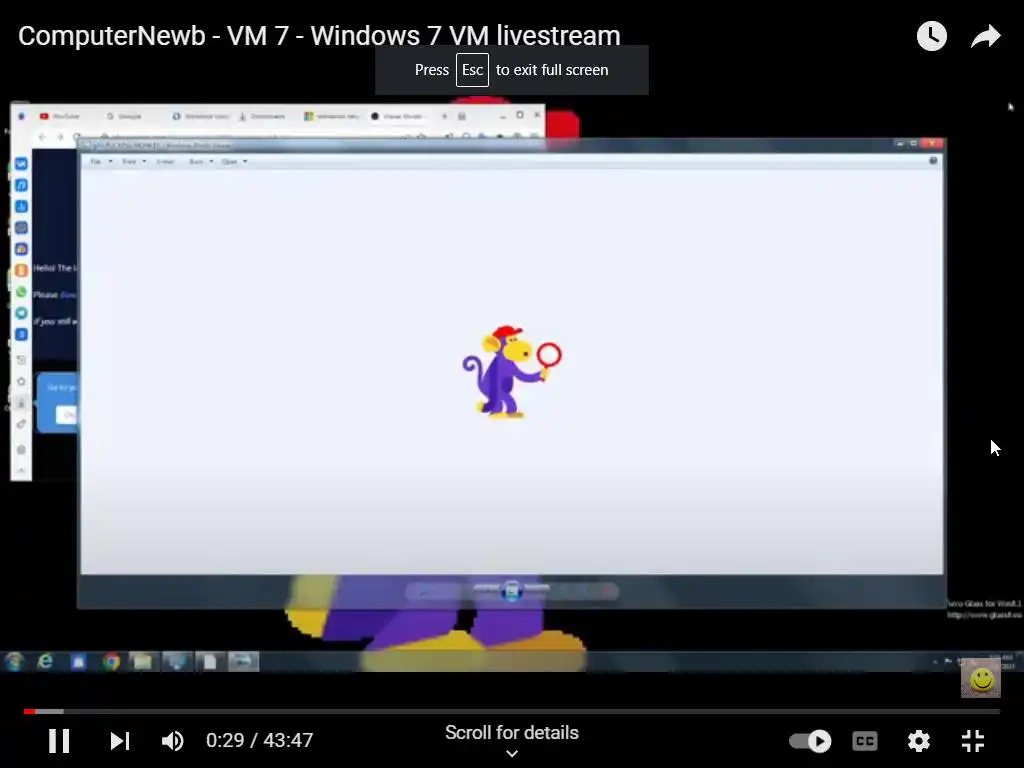The image size is (1024, 768).
Task: Click the browser back arrow in the video
Action: (42, 136)
